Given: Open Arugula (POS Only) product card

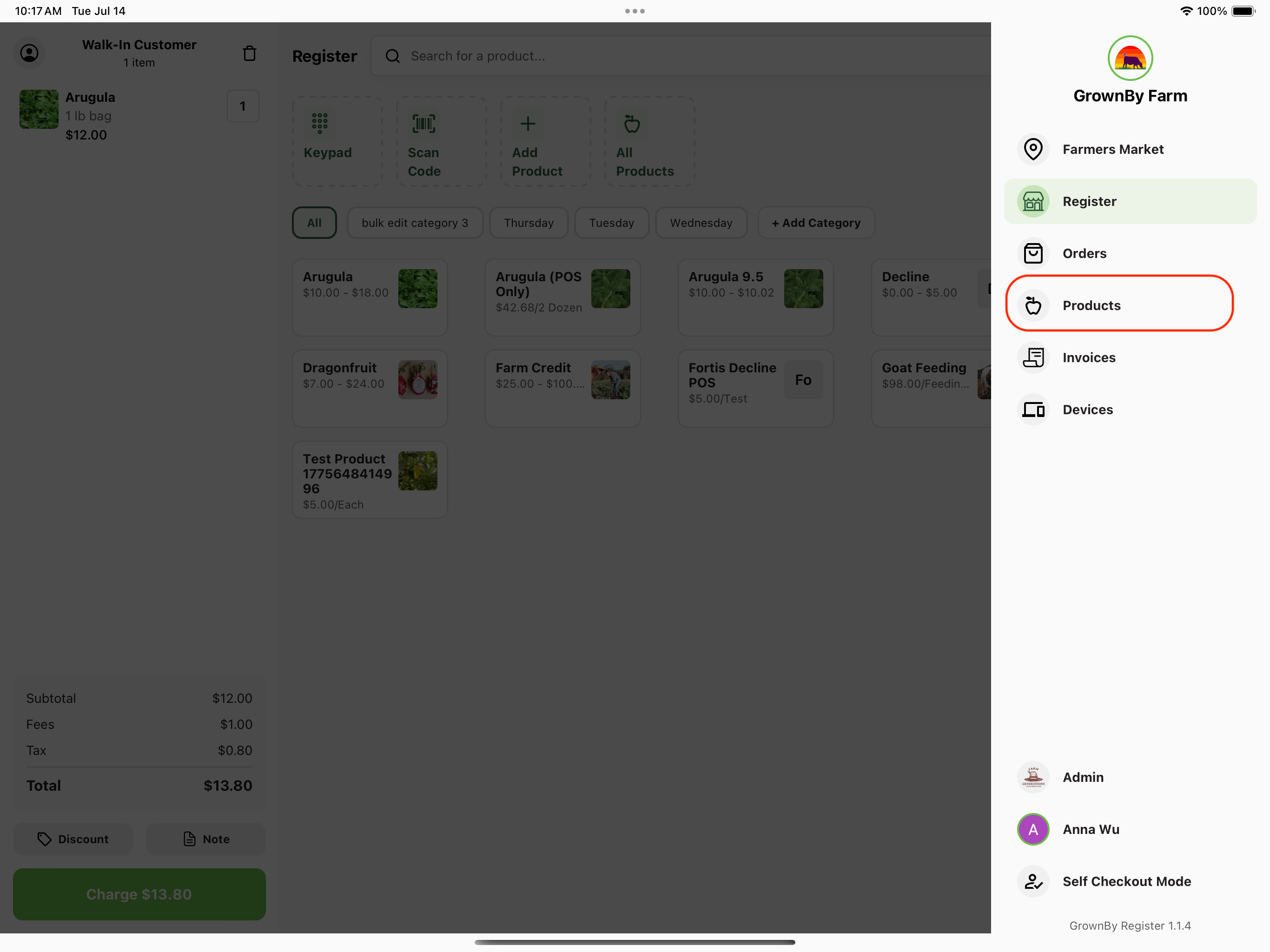Looking at the screenshot, I should pos(562,297).
